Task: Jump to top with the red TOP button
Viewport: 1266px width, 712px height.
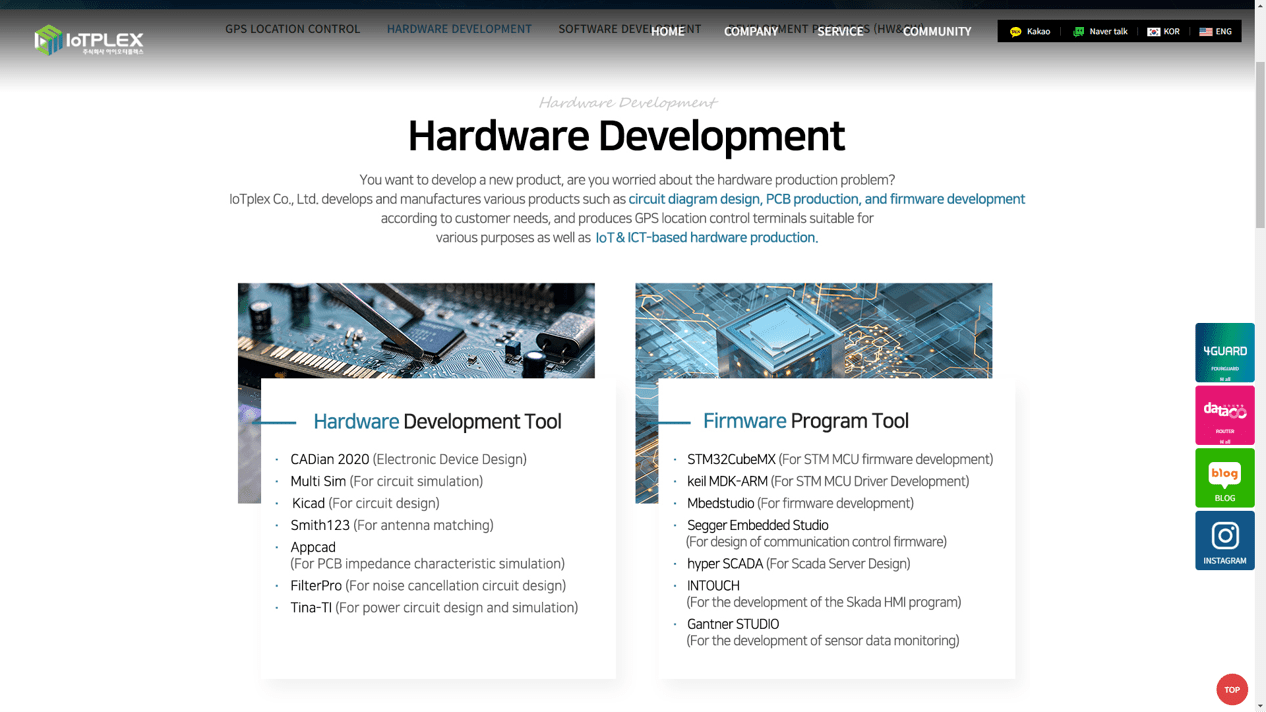Action: click(x=1232, y=689)
